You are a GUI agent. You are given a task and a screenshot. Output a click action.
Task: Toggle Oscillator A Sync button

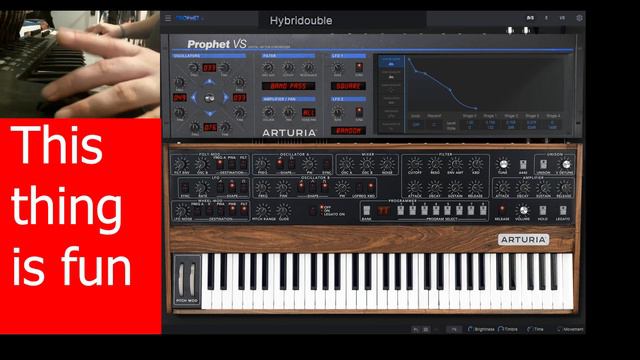(327, 164)
